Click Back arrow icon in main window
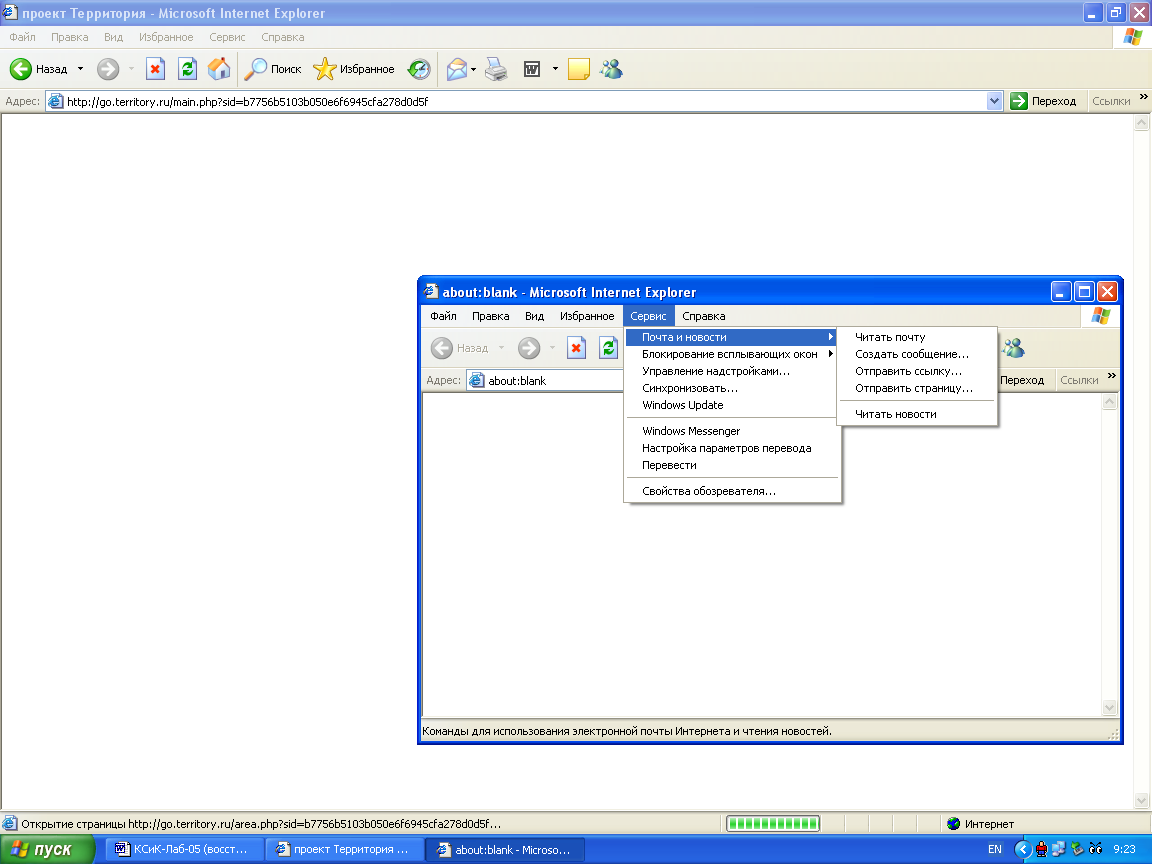The width and height of the screenshot is (1152, 864). coord(21,69)
